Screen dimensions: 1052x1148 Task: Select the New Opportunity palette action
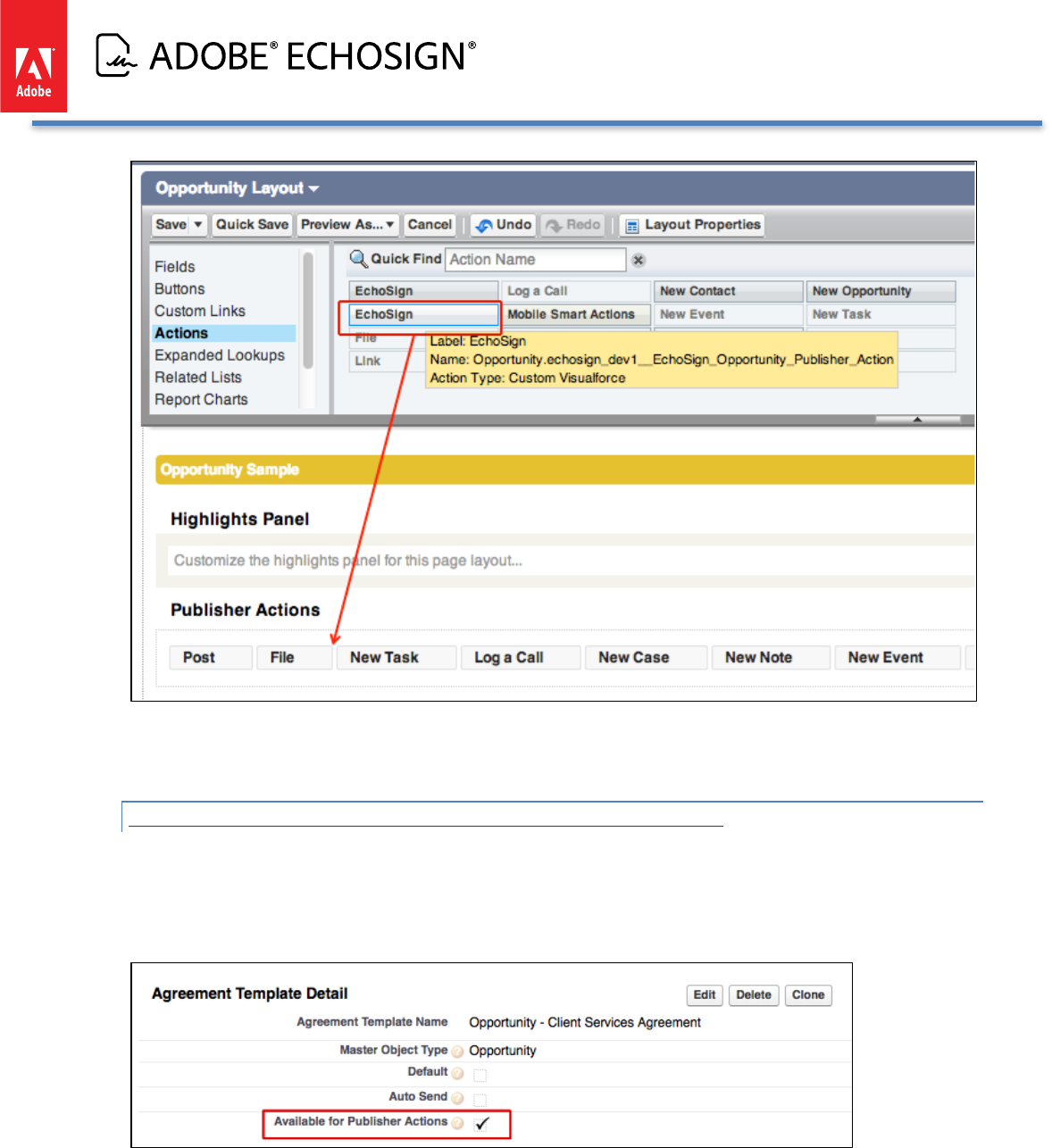[881, 291]
